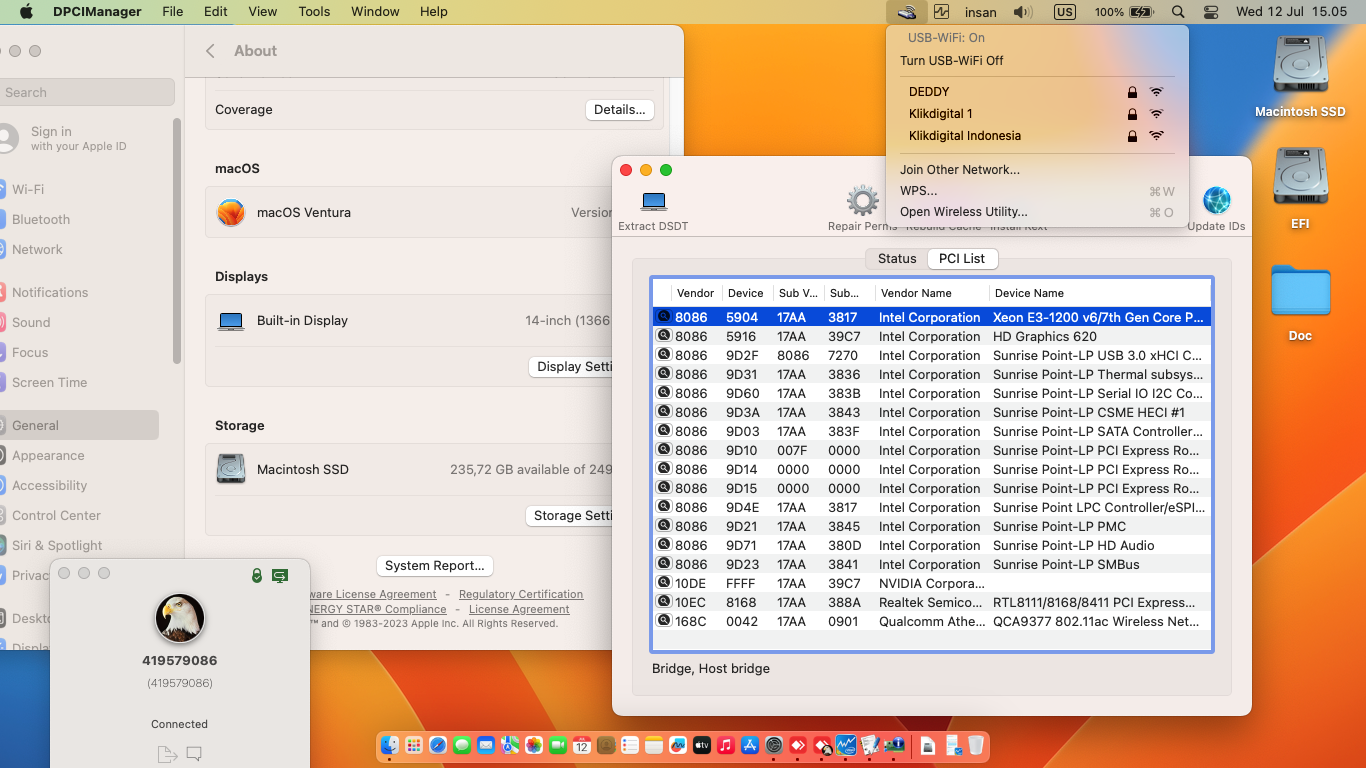
Task: Choose Open Wireless Utility from the menu
Action: (964, 211)
